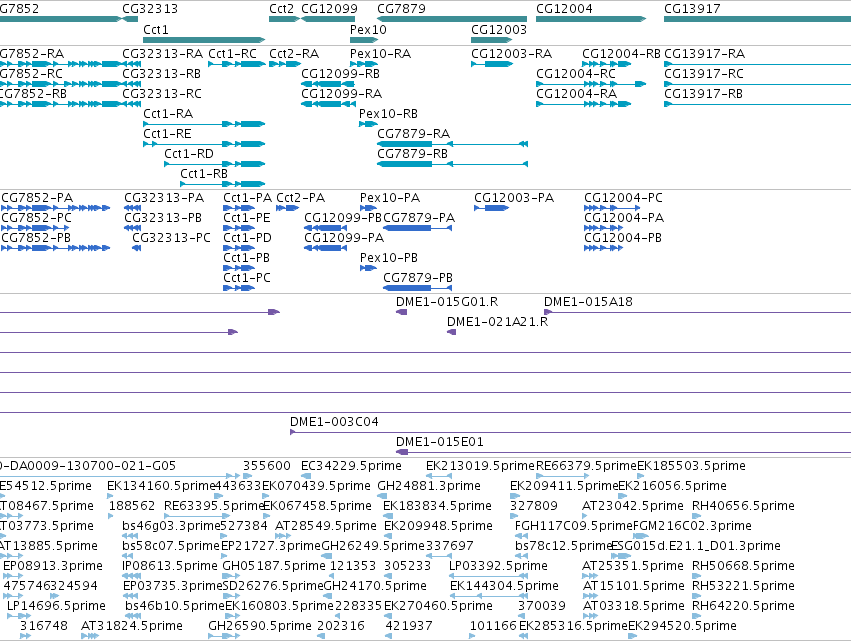Click the Pex10 gene label

click(368, 30)
